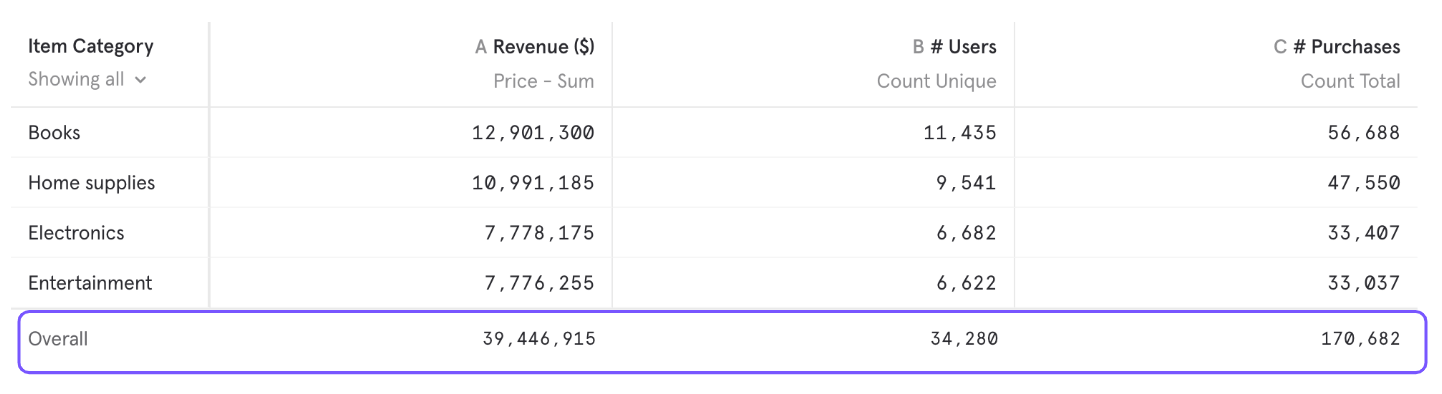
Task: Click Home supplies revenue value 10,991,185
Action: point(533,183)
